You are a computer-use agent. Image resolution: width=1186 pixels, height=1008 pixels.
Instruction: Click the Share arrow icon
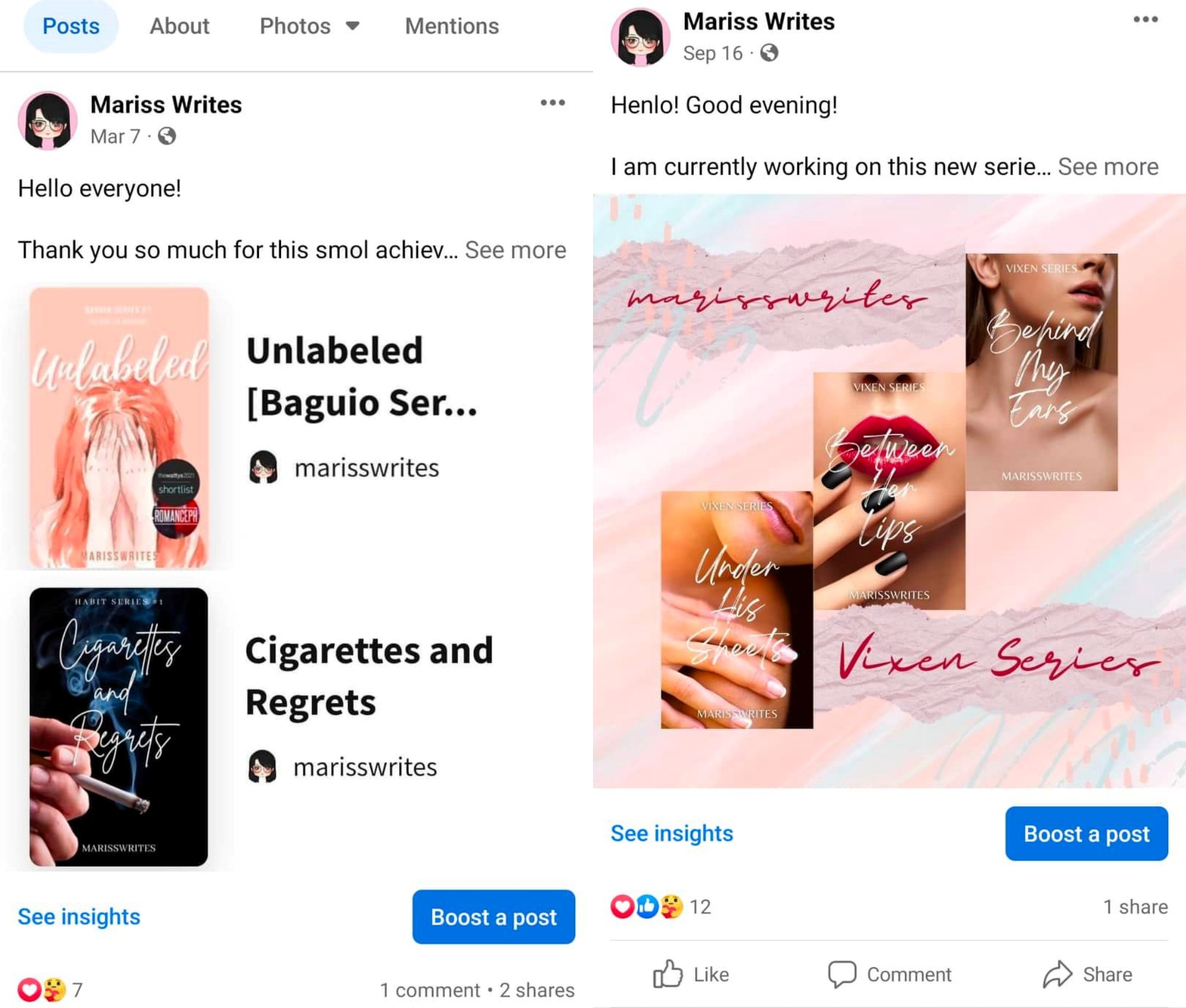[x=1057, y=974]
